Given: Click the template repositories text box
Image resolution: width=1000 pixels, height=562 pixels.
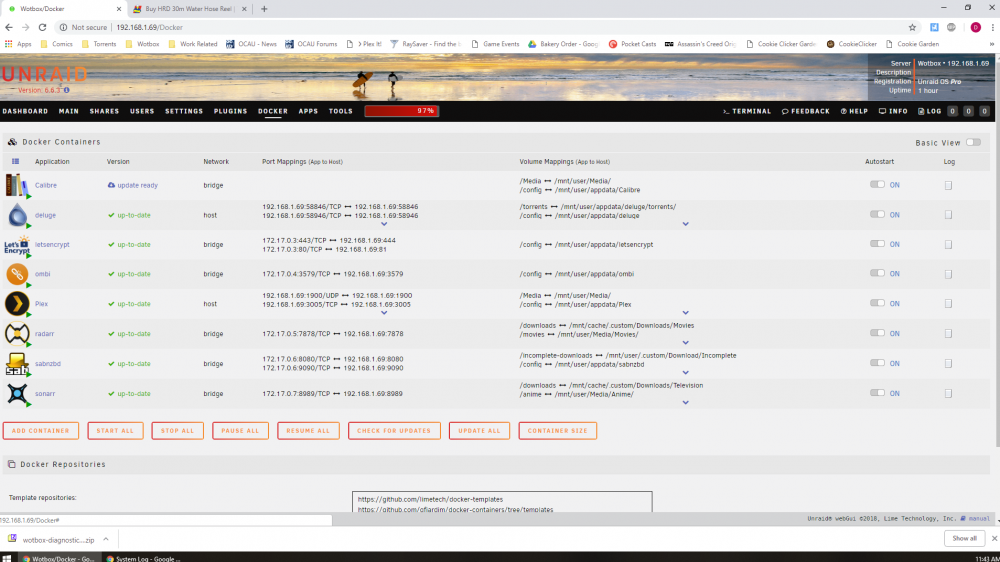Looking at the screenshot, I should 502,502.
